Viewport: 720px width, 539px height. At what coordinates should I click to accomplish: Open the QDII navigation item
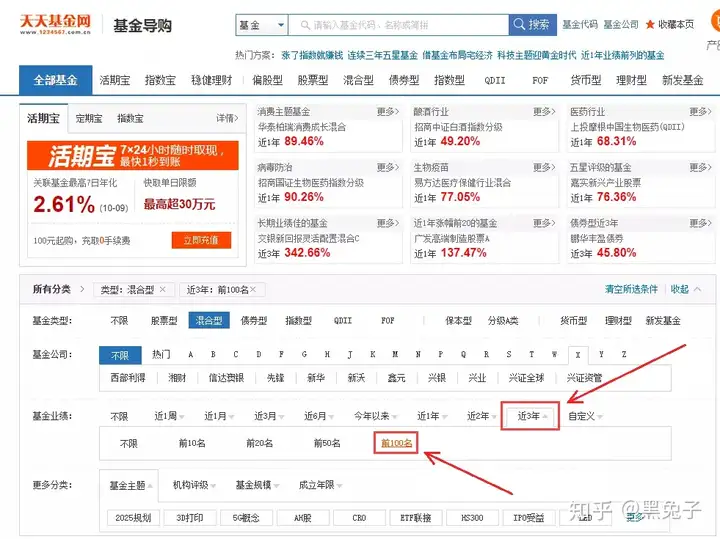coord(495,80)
